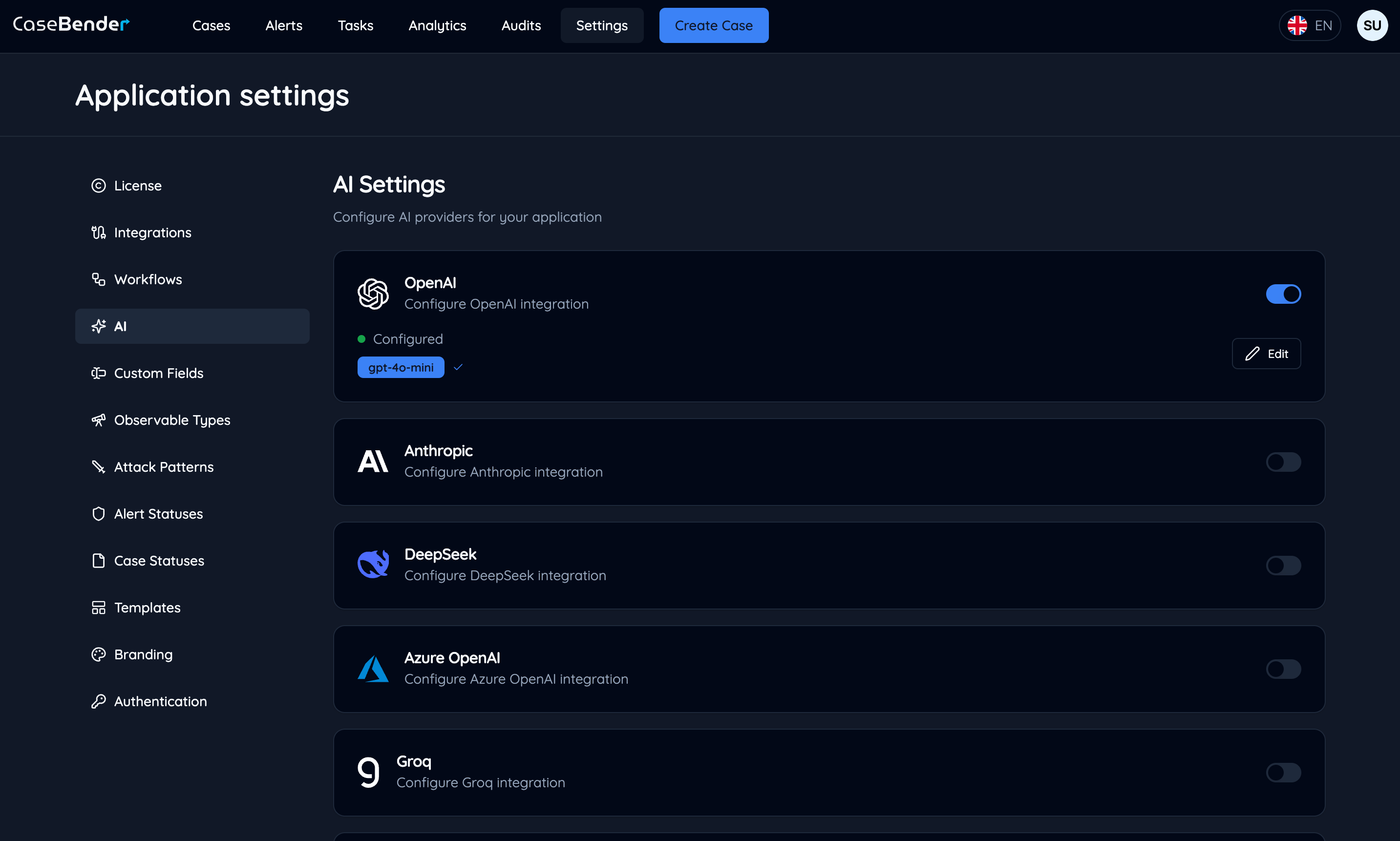Image resolution: width=1400 pixels, height=841 pixels.
Task: Click the Authentication key icon
Action: [x=99, y=701]
